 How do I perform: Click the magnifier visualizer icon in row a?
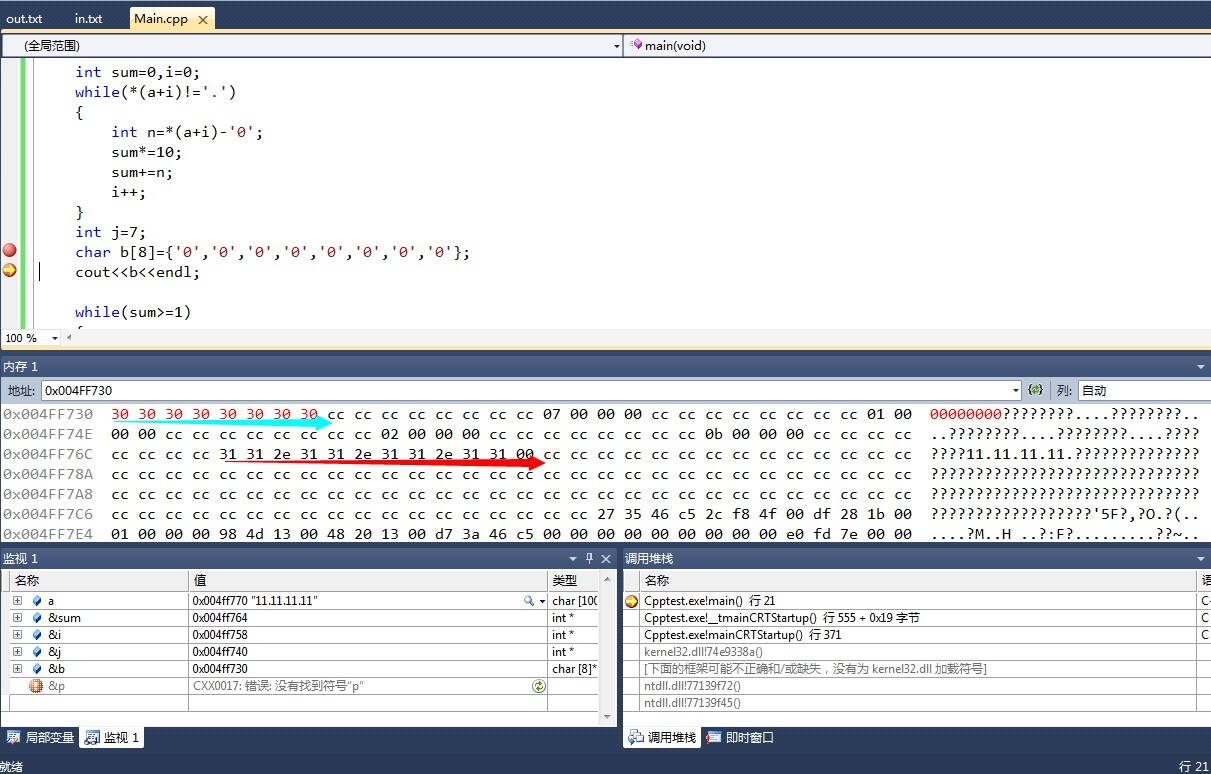529,601
